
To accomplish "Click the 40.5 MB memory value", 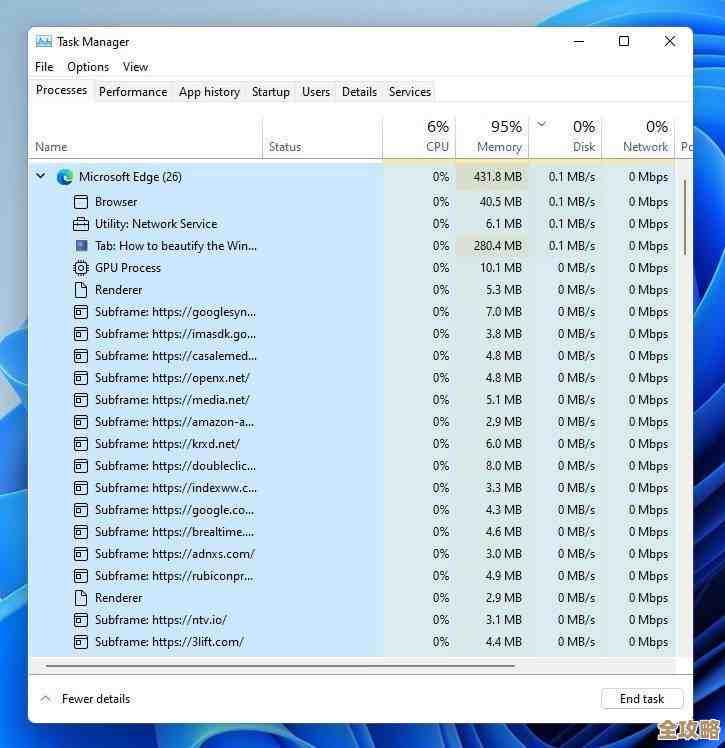I will pyautogui.click(x=501, y=202).
